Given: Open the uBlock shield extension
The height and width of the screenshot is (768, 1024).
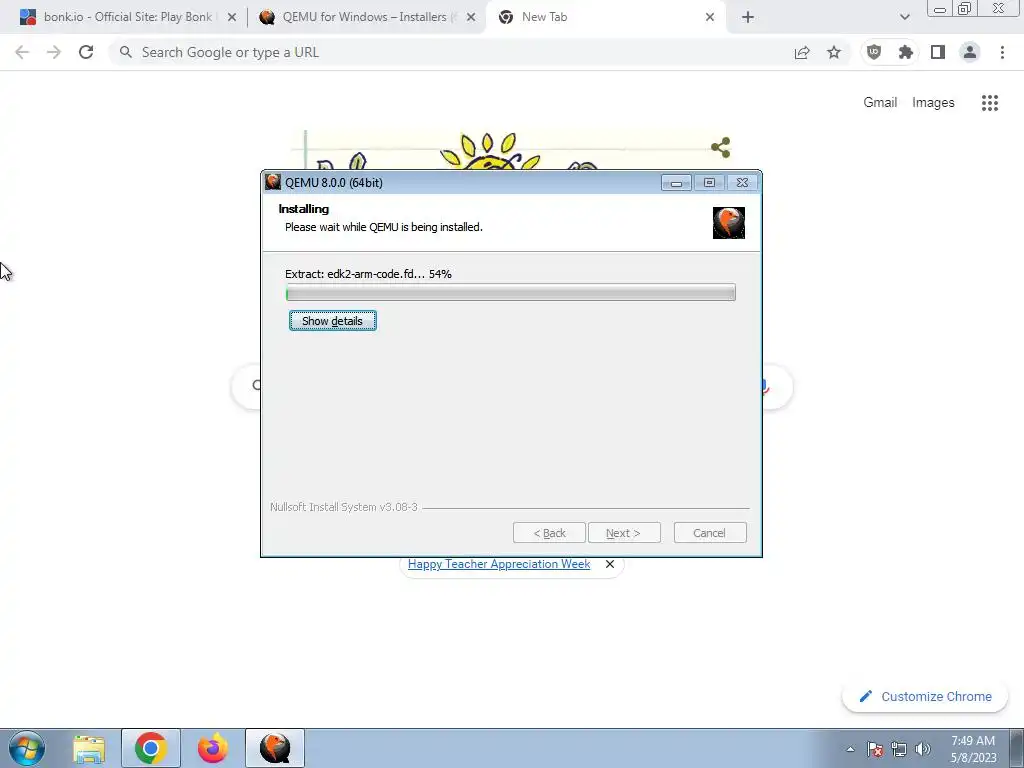Looking at the screenshot, I should coord(874,52).
